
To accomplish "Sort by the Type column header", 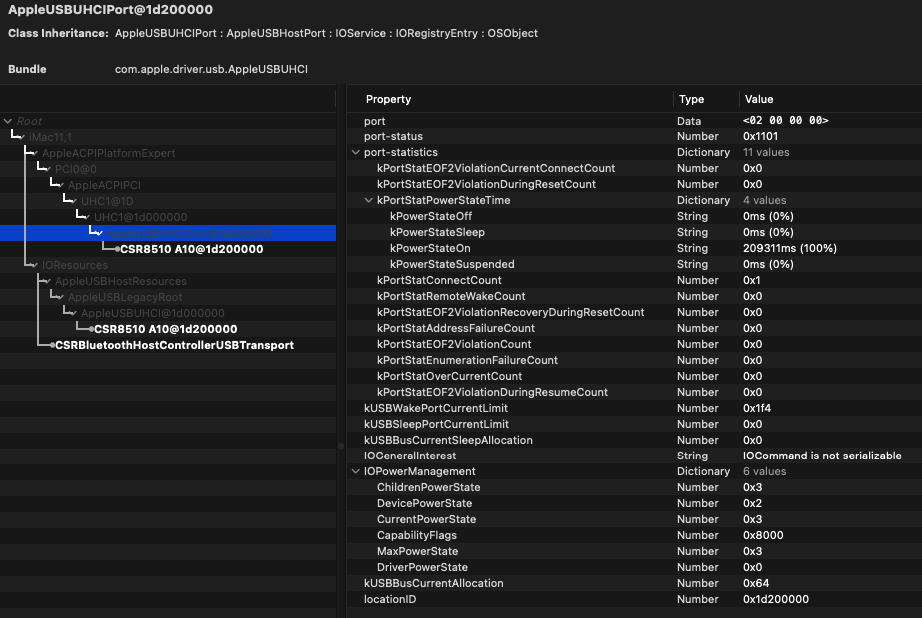I will 692,99.
